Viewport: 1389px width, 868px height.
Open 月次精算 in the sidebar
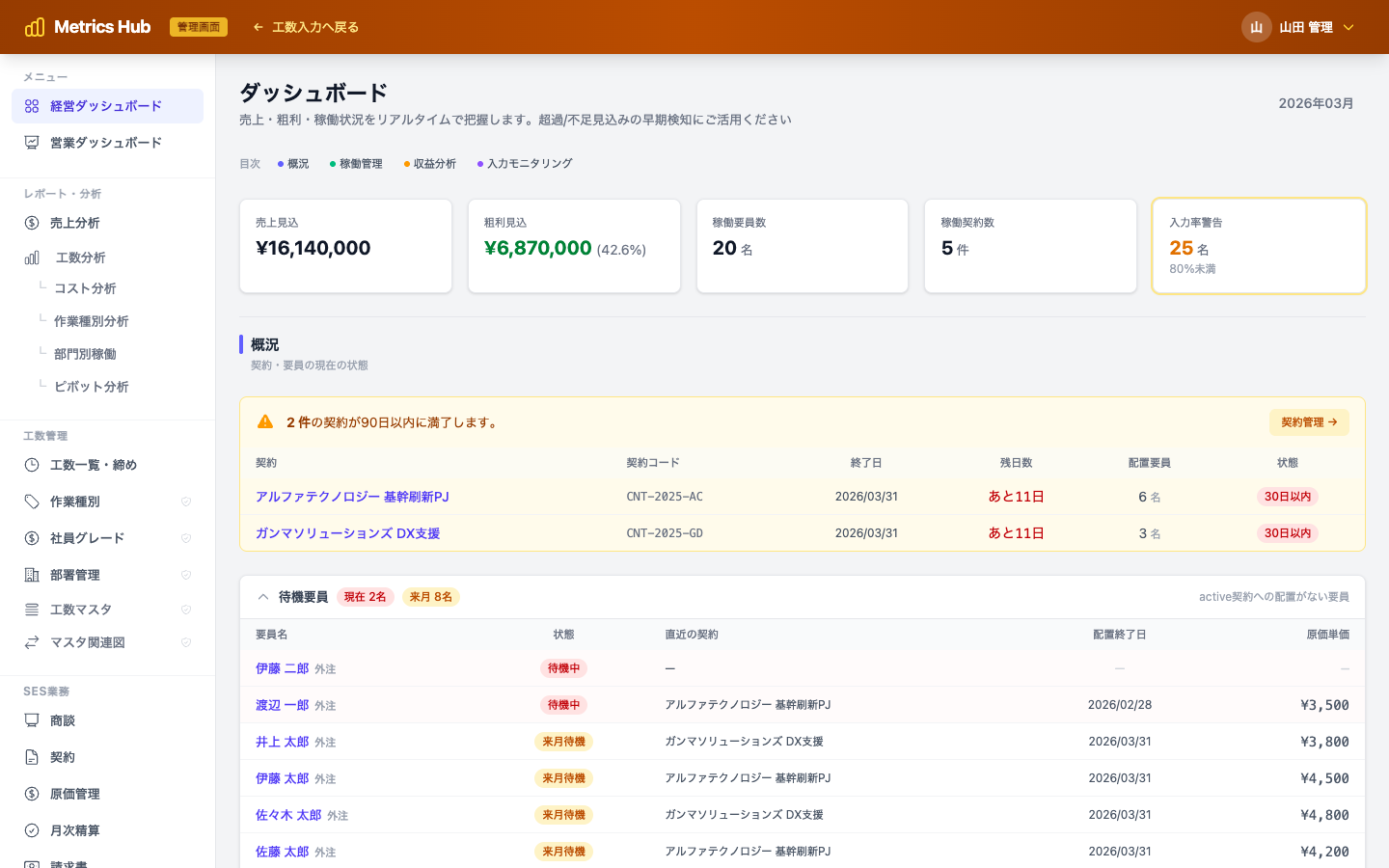click(75, 830)
